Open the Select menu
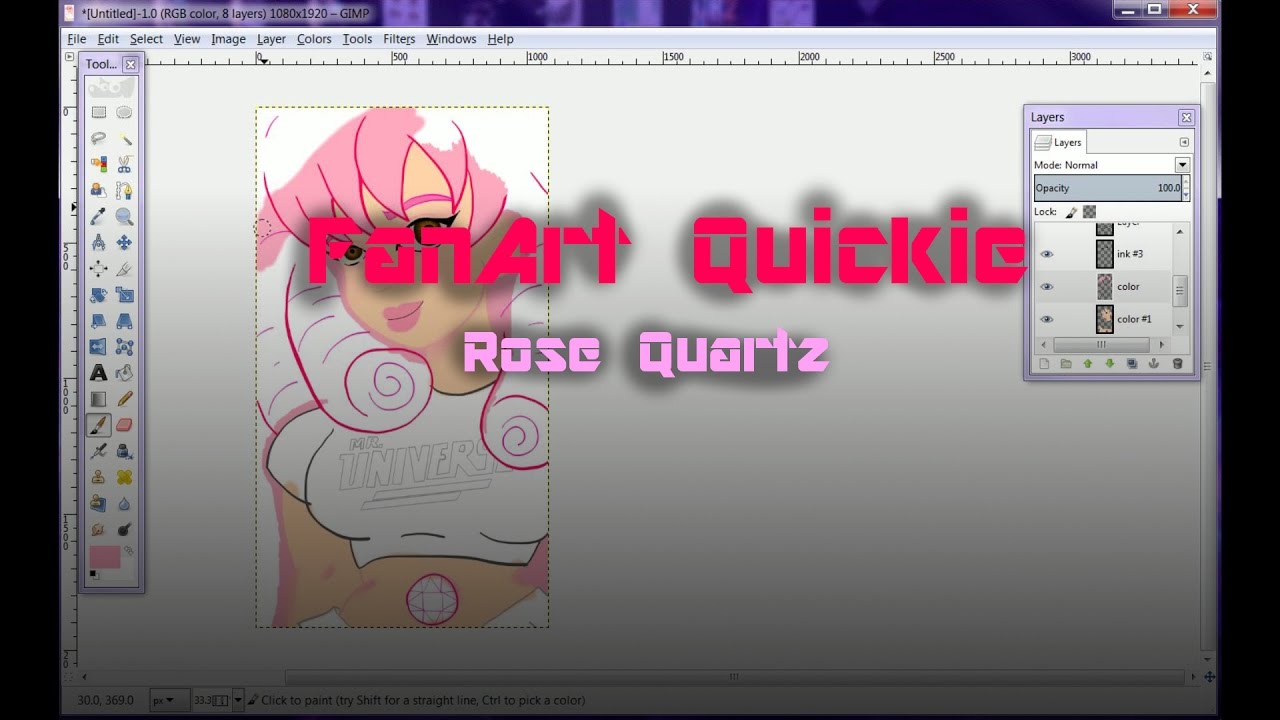The height and width of the screenshot is (720, 1280). 146,39
